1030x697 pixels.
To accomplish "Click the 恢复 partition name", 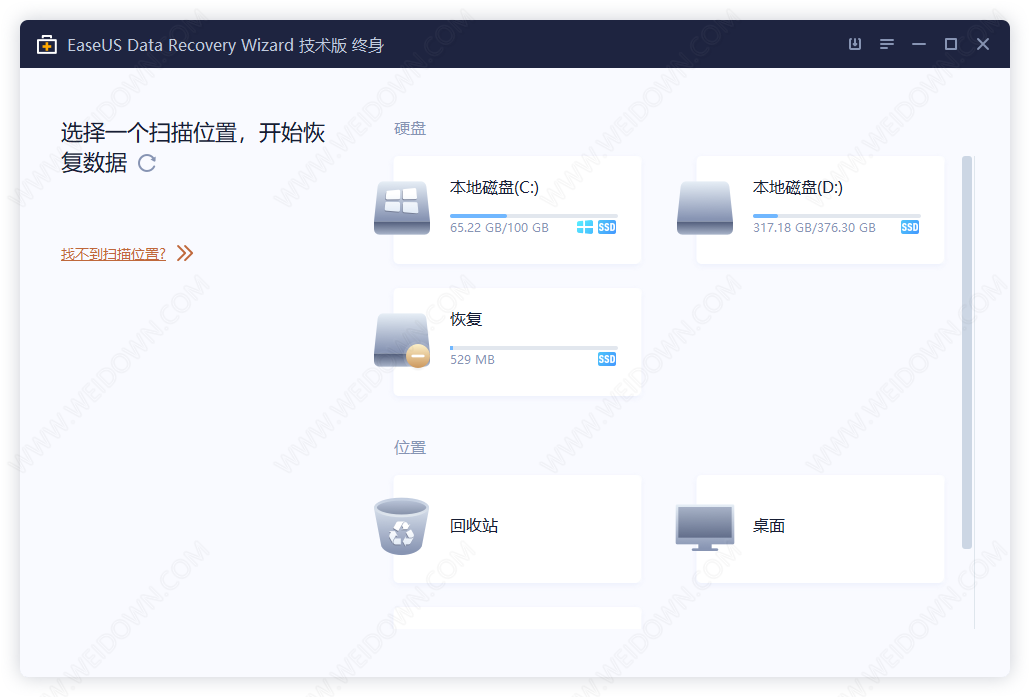I will pos(466,320).
